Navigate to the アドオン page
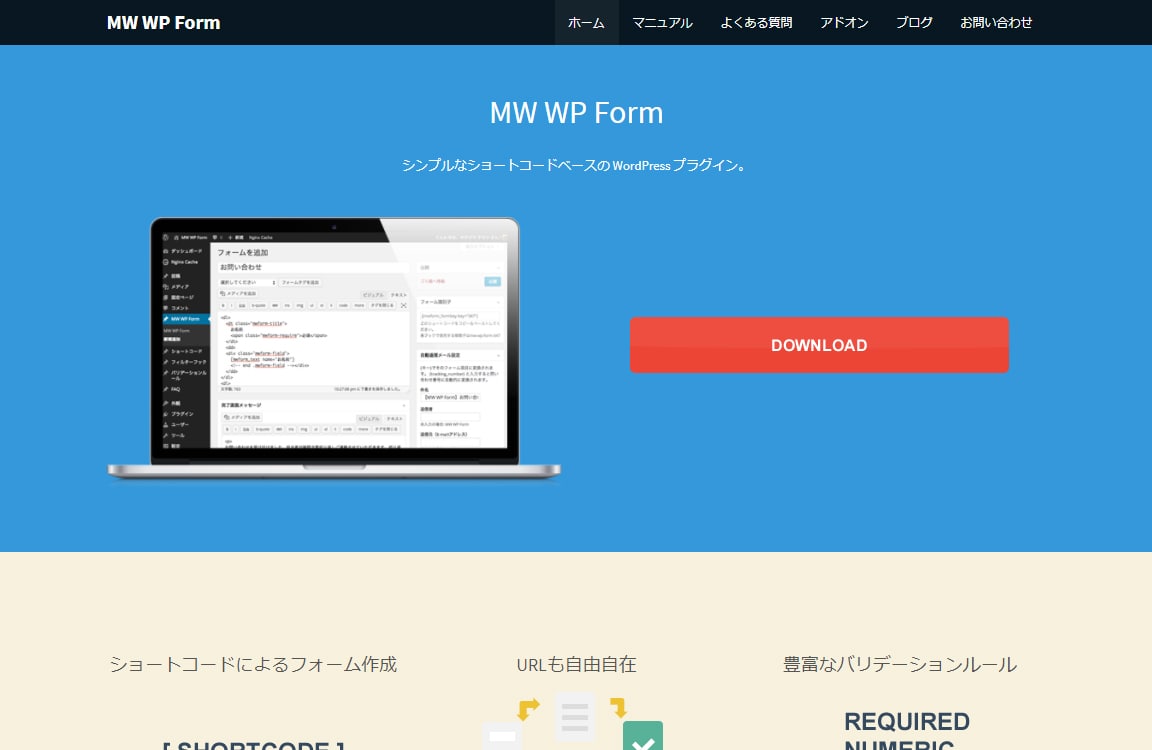The width and height of the screenshot is (1152, 750). pyautogui.click(x=844, y=22)
